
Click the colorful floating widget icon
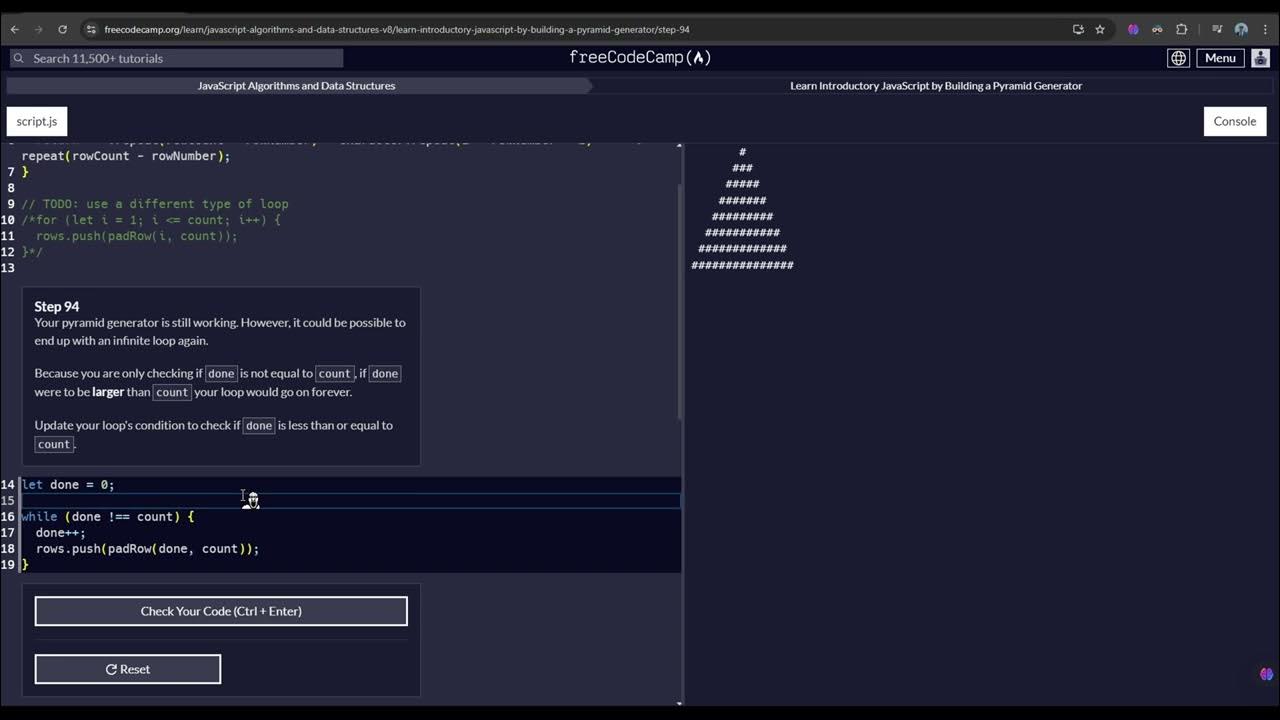(1266, 674)
